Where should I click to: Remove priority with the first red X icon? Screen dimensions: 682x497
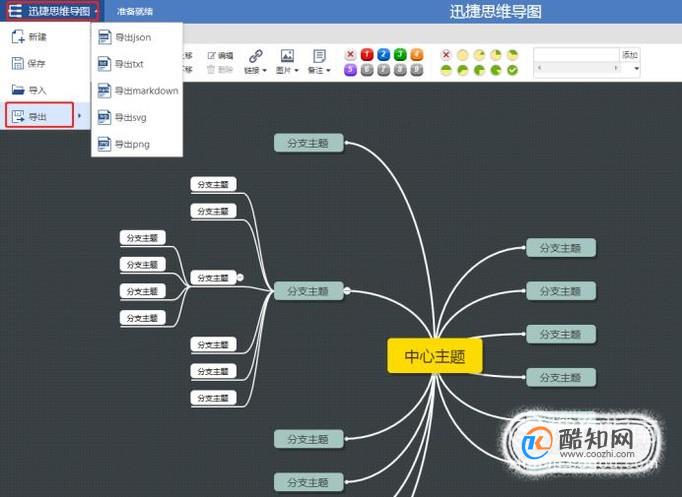coord(351,55)
